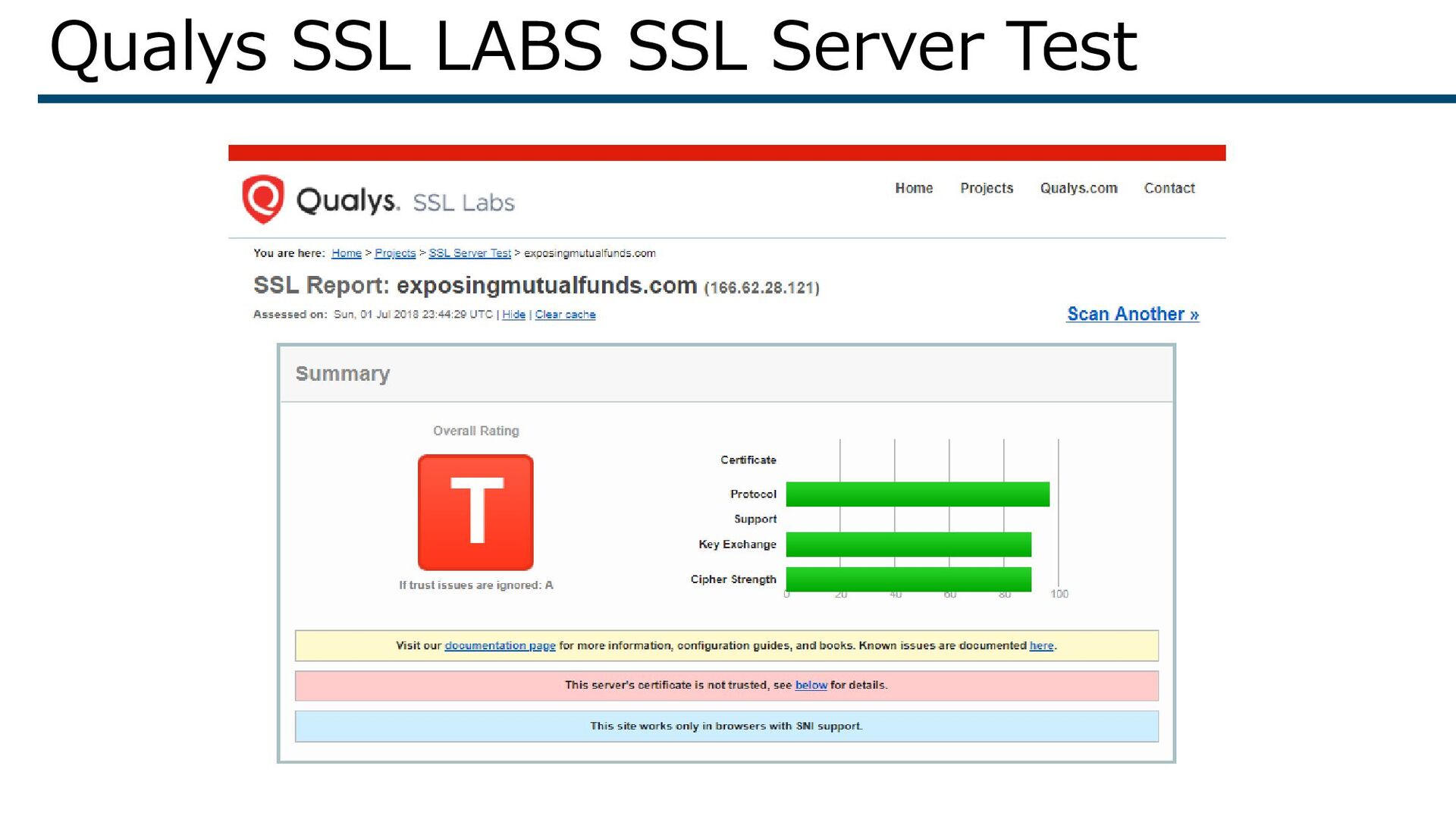
Task: Open the Home nav menu item
Action: pyautogui.click(x=914, y=188)
